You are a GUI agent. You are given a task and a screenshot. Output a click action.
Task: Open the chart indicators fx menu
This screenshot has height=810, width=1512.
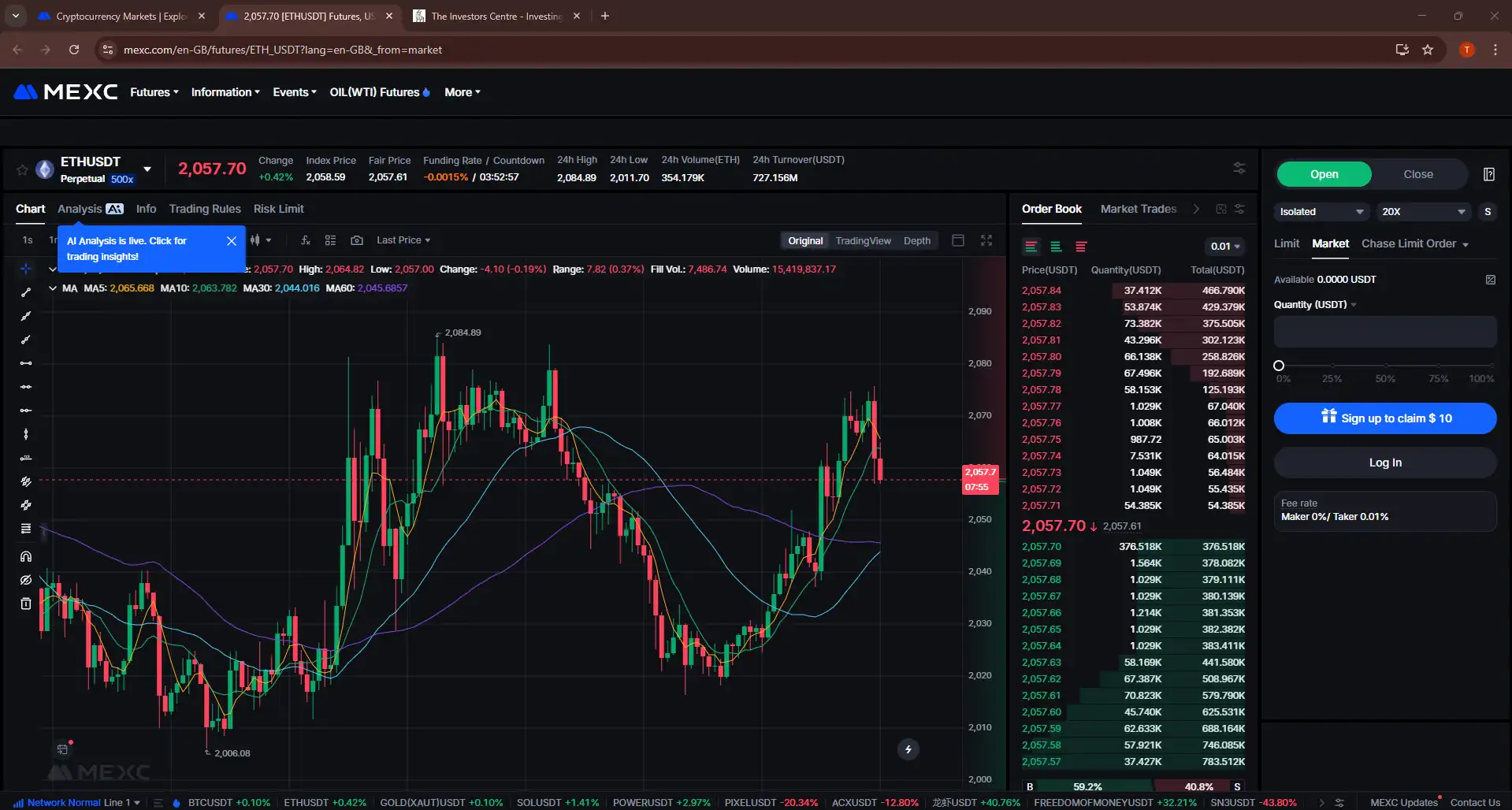pos(306,240)
